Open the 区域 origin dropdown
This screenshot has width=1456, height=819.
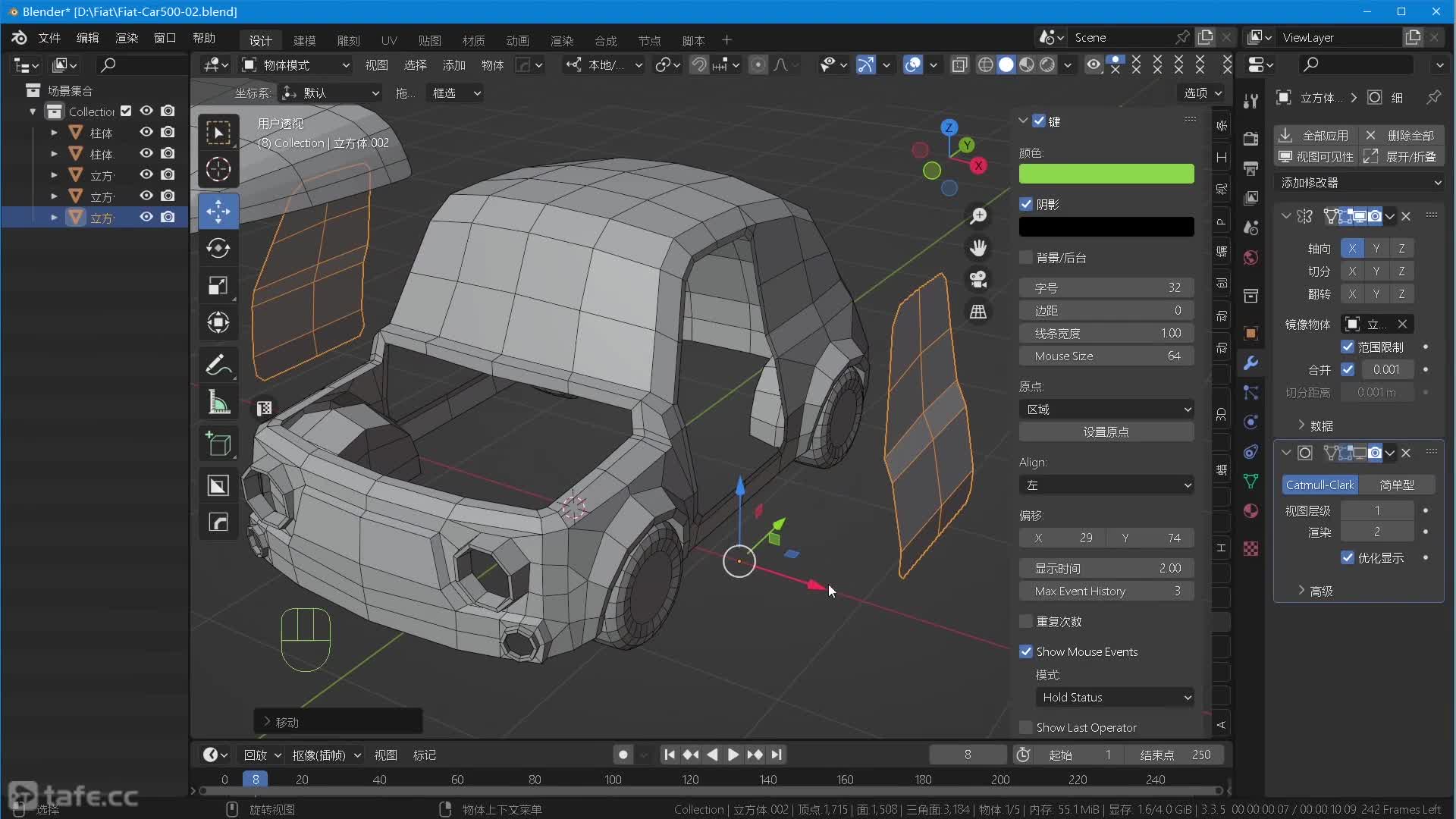coord(1106,409)
